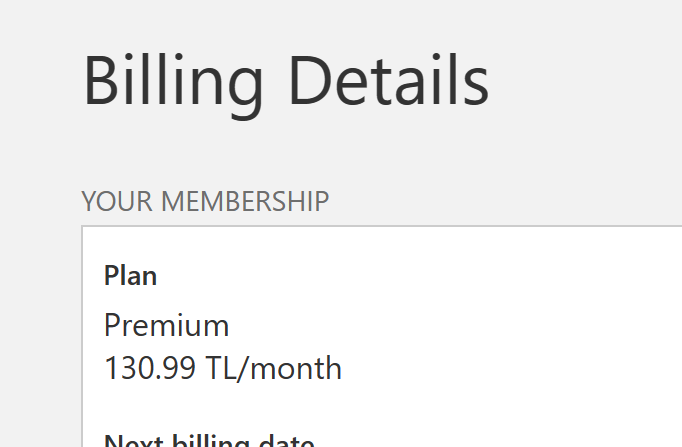Select the Premium plan name text
682x447 pixels.
tap(166, 325)
